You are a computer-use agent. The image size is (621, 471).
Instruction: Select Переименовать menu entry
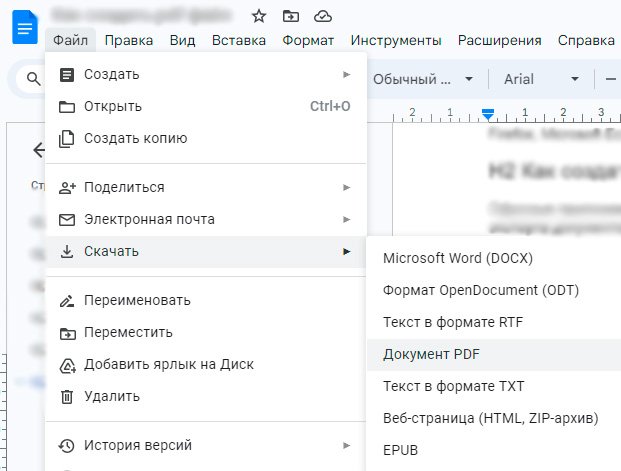pyautogui.click(x=137, y=300)
